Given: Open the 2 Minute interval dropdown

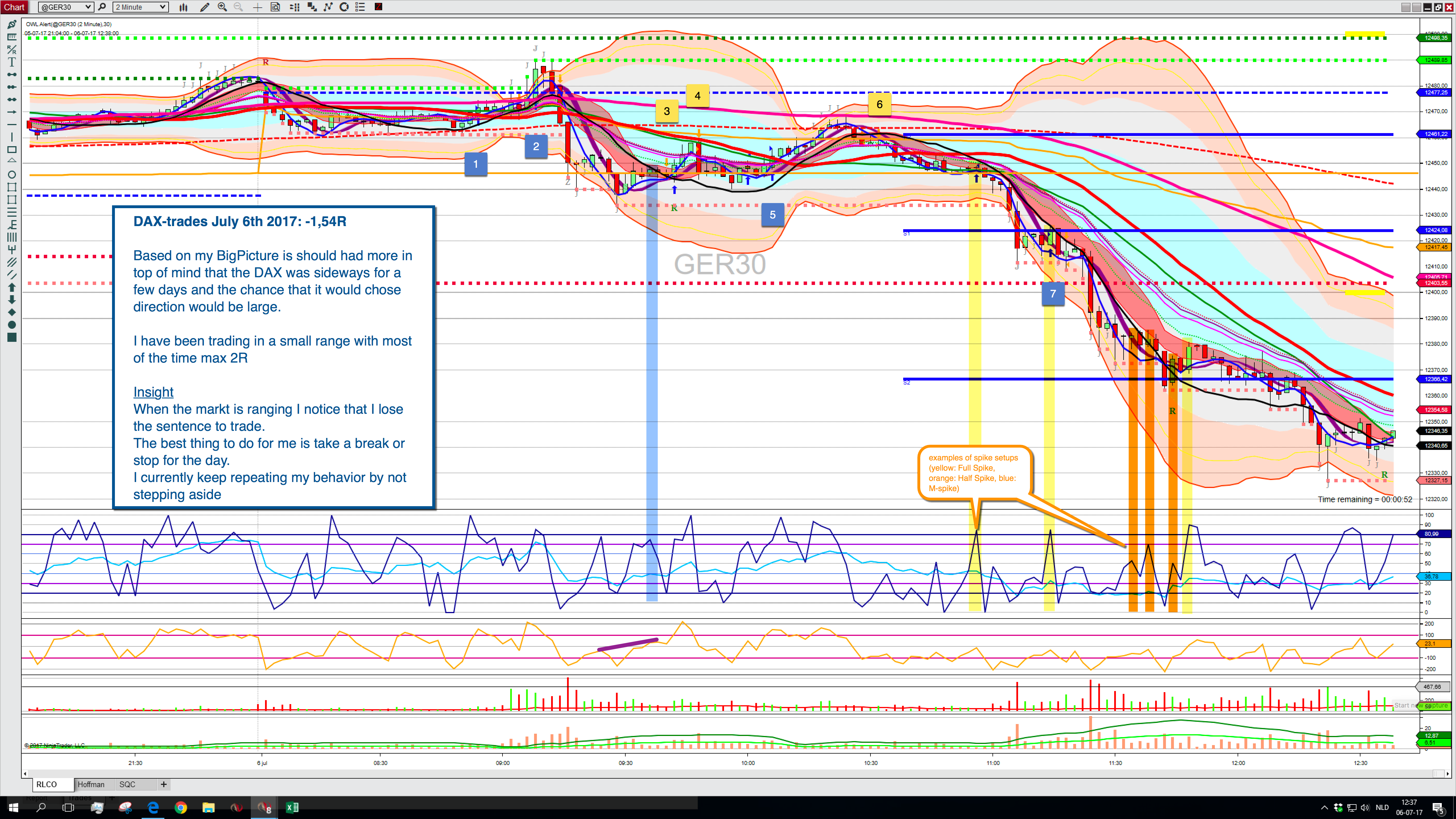Looking at the screenshot, I should coord(141,7).
